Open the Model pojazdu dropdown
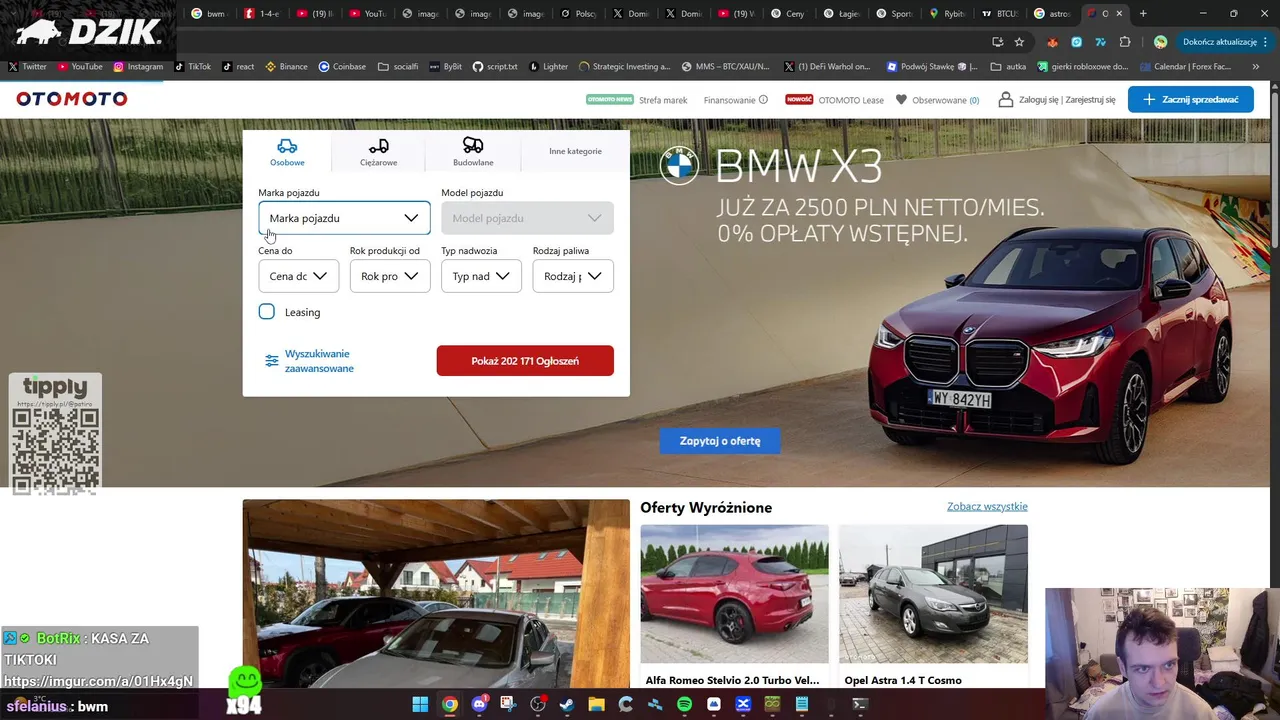 coord(527,218)
